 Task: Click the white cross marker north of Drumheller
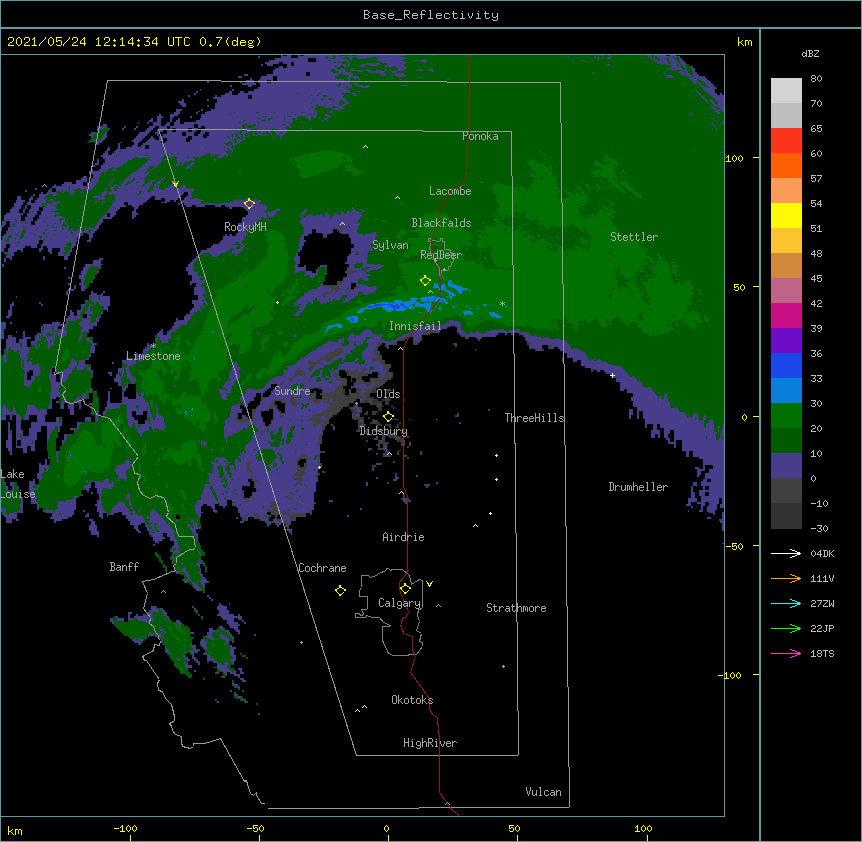point(612,375)
